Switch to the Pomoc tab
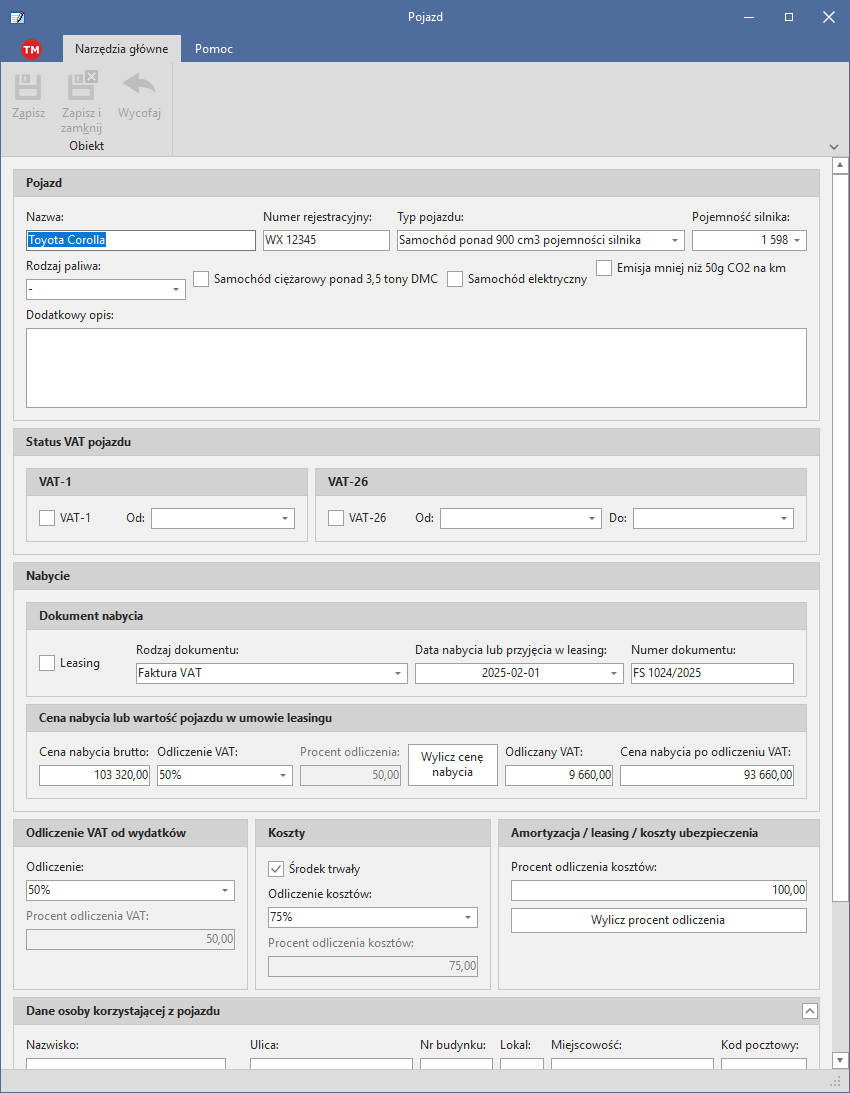850x1093 pixels. tap(214, 49)
